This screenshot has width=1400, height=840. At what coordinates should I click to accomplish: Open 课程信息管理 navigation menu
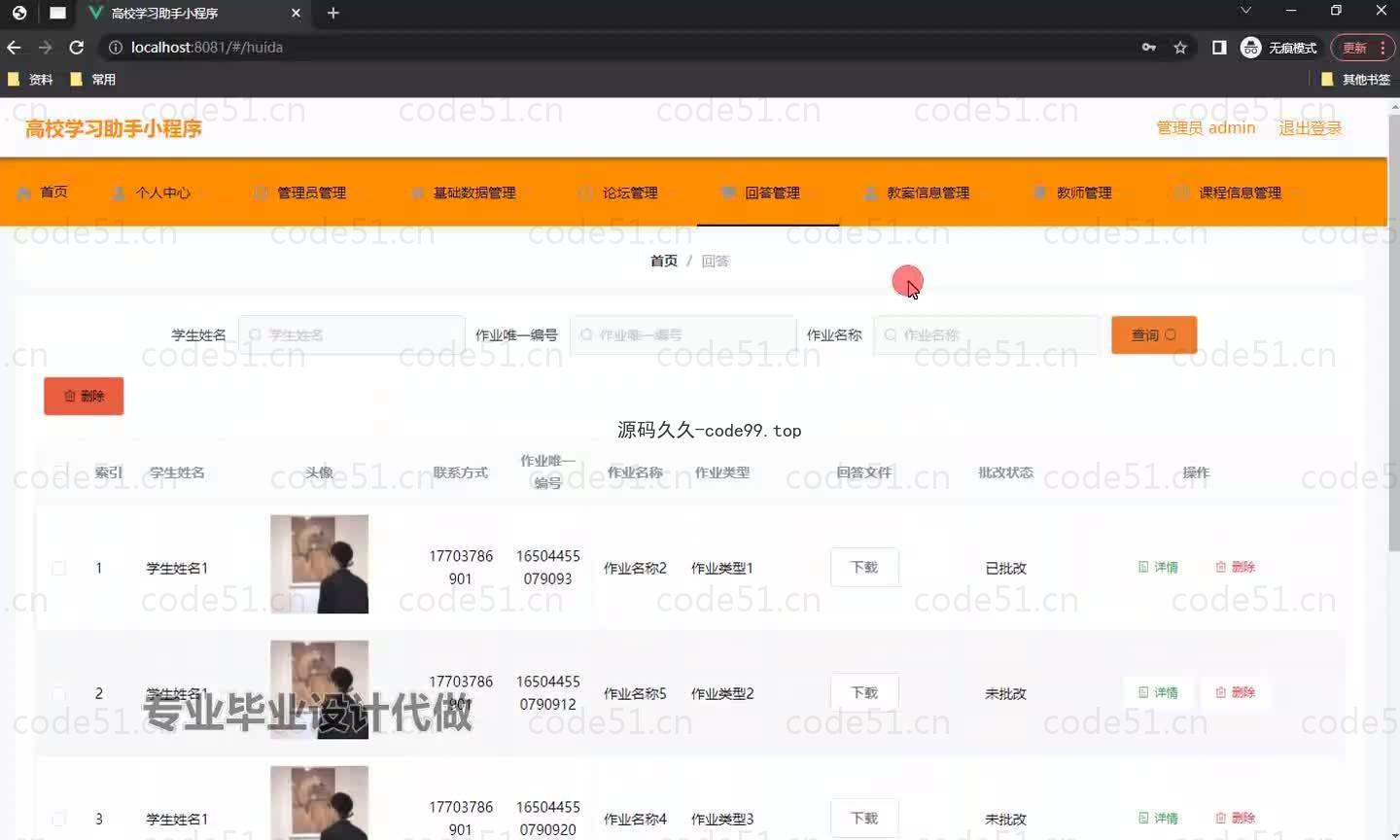(1228, 192)
